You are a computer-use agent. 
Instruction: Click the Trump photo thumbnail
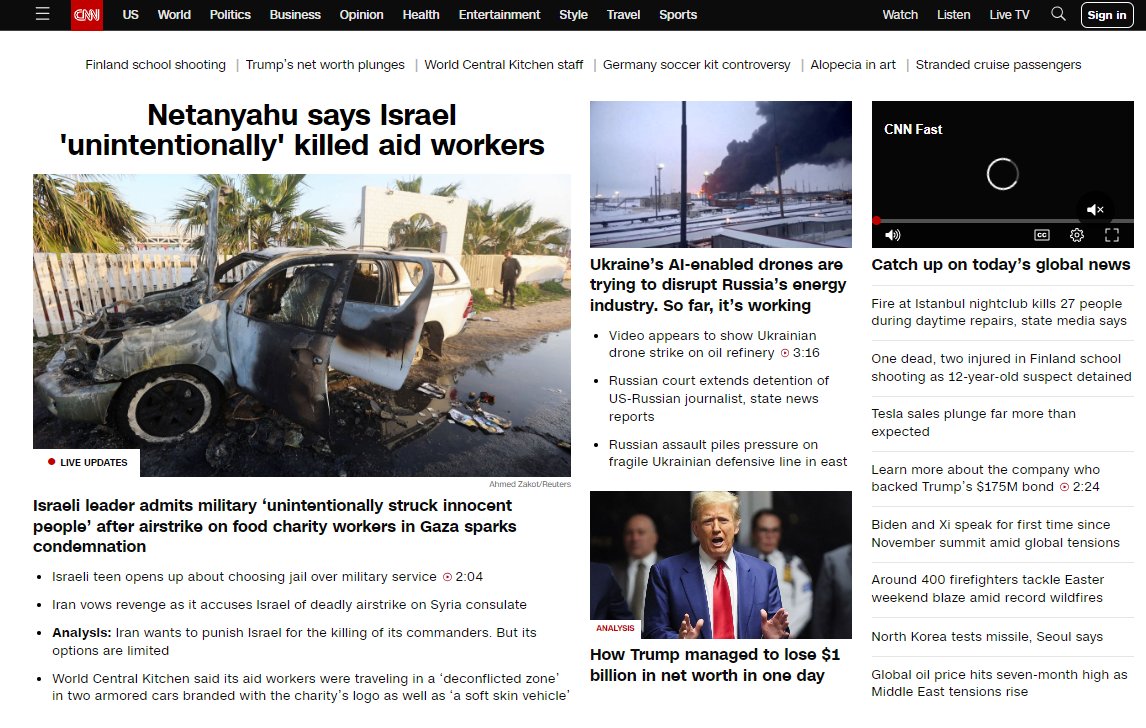pos(721,564)
